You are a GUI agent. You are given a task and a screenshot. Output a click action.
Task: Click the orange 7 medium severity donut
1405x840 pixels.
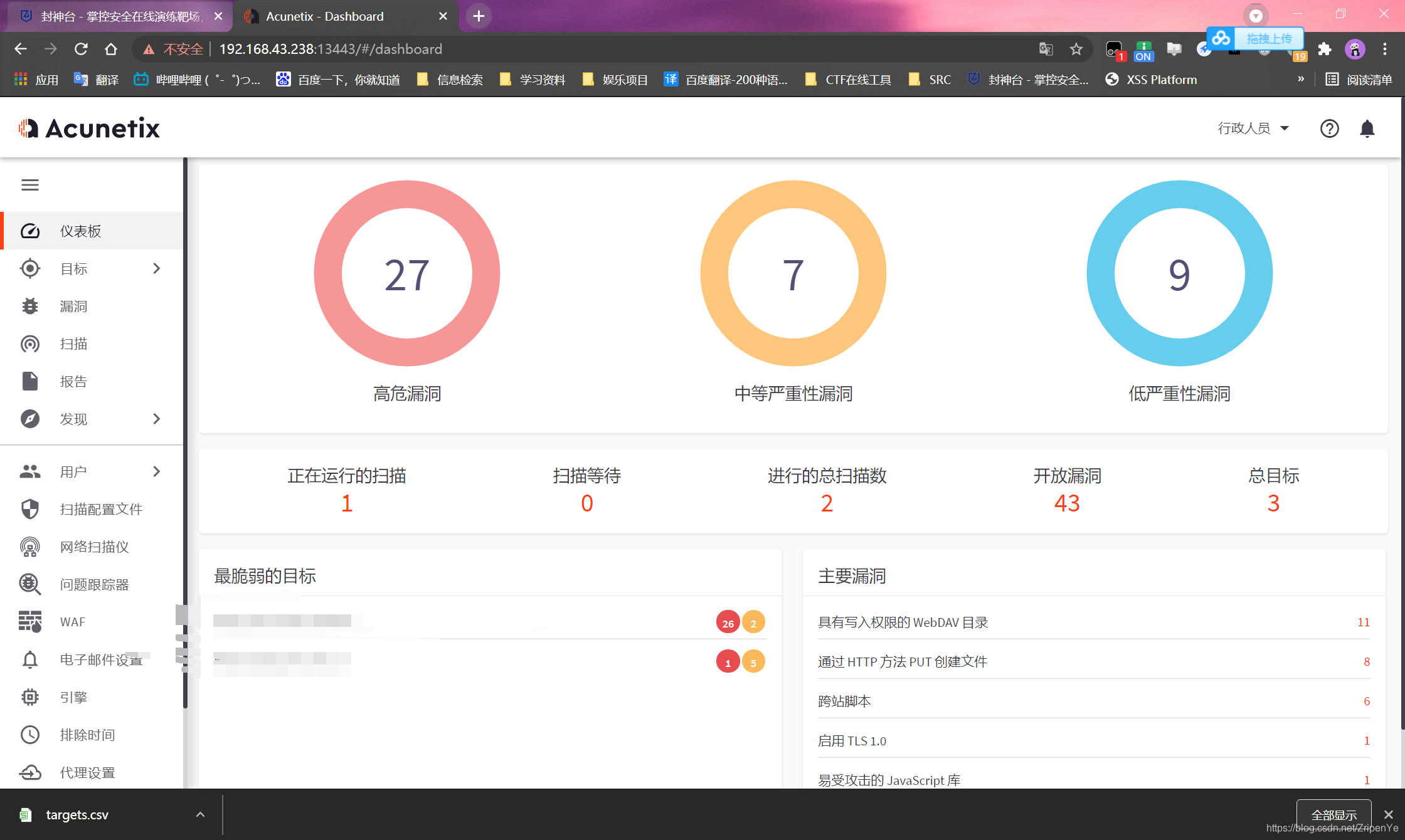pyautogui.click(x=793, y=273)
